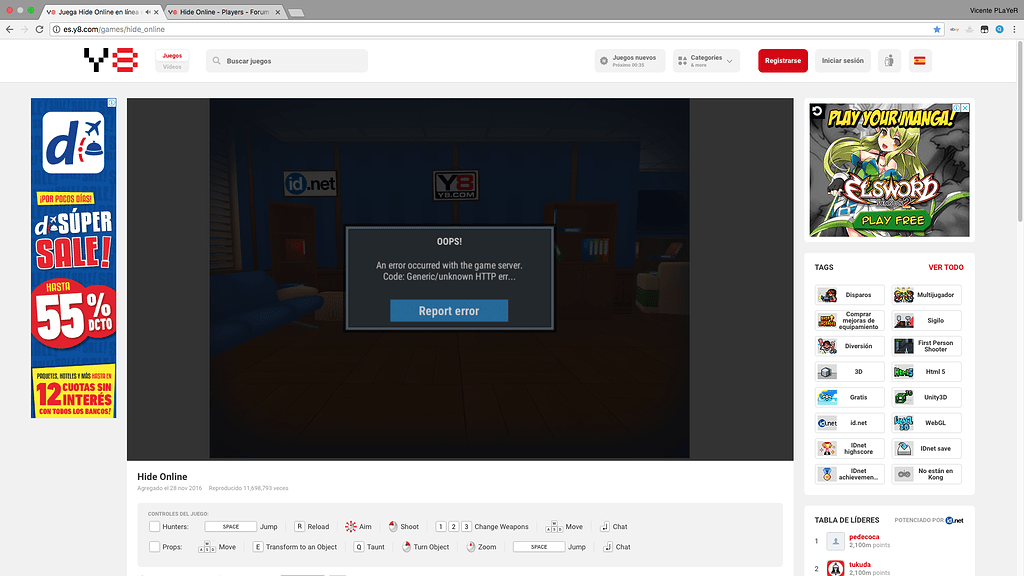Select the First Person Shooter tag icon
Viewport: 1024px width, 576px height.
(x=903, y=346)
